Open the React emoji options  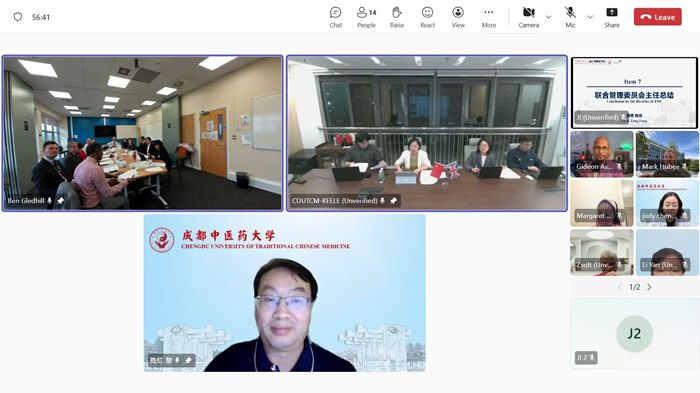tap(427, 17)
